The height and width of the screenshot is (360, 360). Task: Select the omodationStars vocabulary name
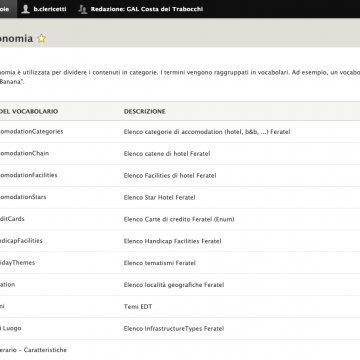(x=23, y=197)
